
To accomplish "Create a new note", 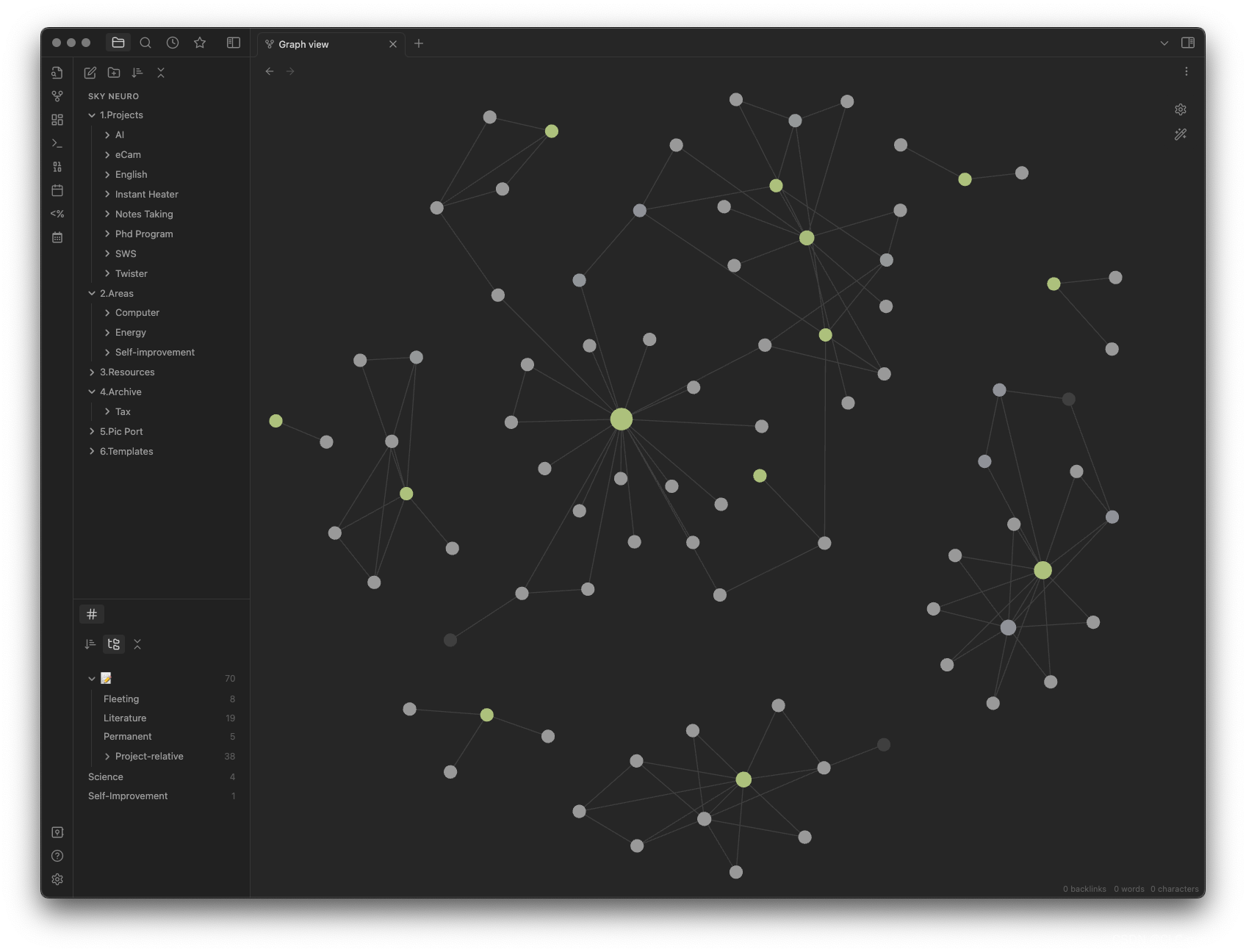I will 90,73.
